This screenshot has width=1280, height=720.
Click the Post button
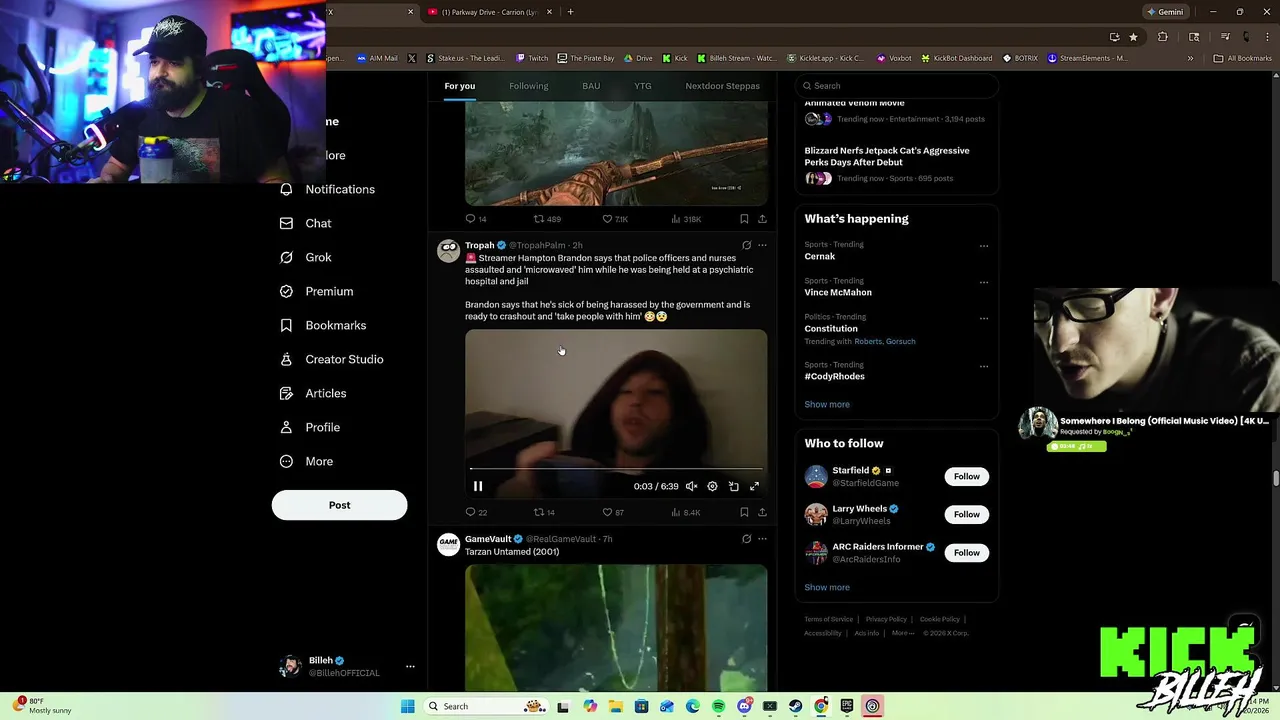(339, 505)
